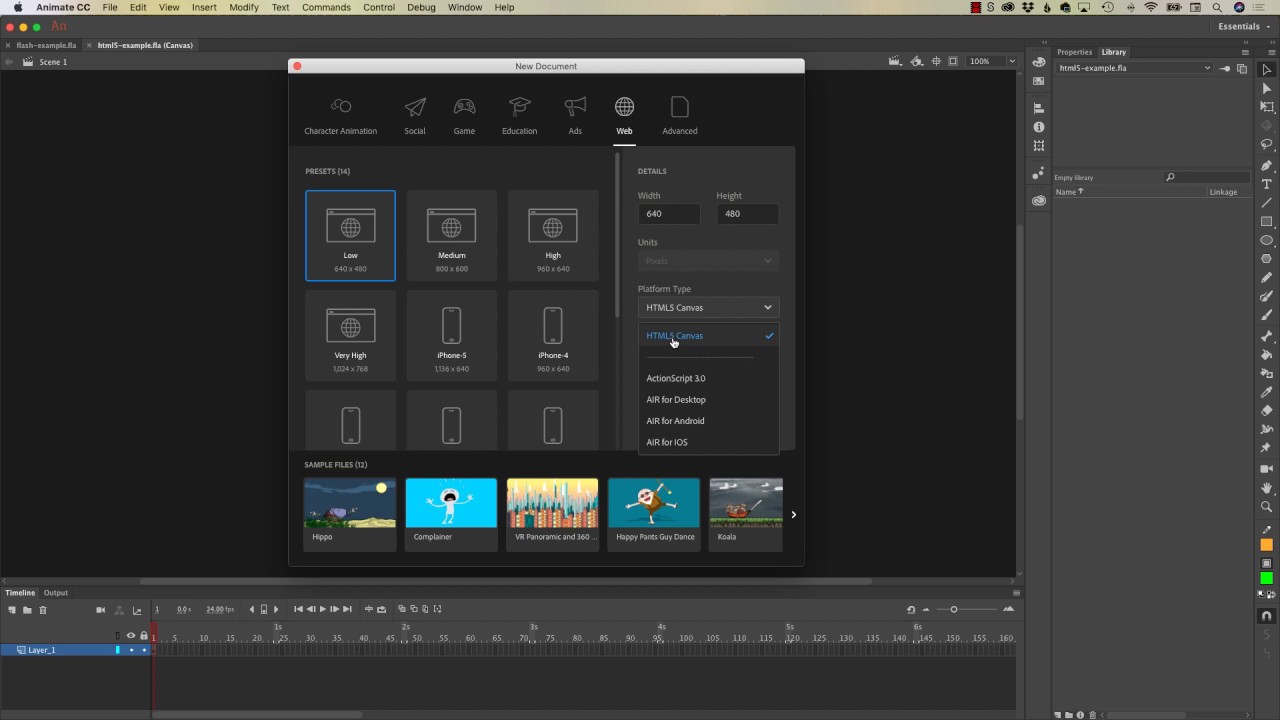
Task: Select the Pen tool
Action: pyautogui.click(x=1266, y=165)
